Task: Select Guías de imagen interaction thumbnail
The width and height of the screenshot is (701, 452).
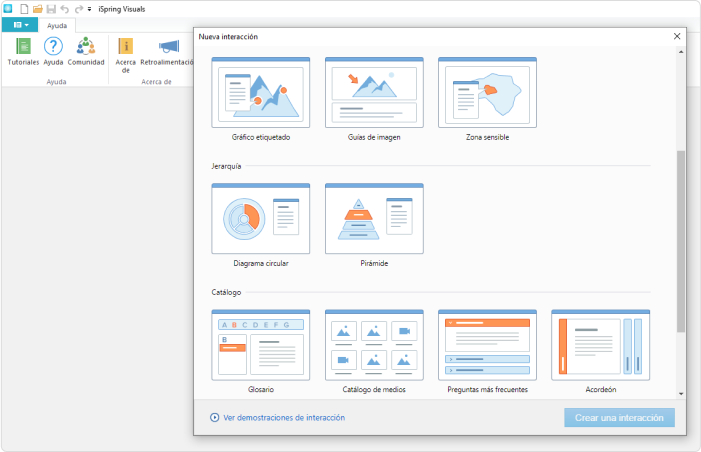Action: (x=374, y=93)
